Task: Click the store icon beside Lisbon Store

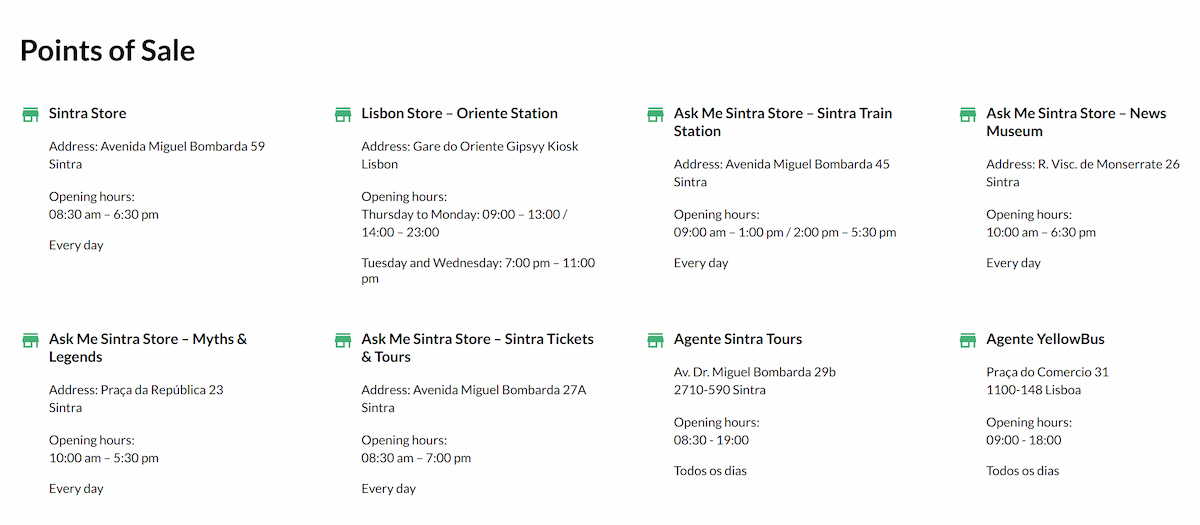Action: coord(343,115)
